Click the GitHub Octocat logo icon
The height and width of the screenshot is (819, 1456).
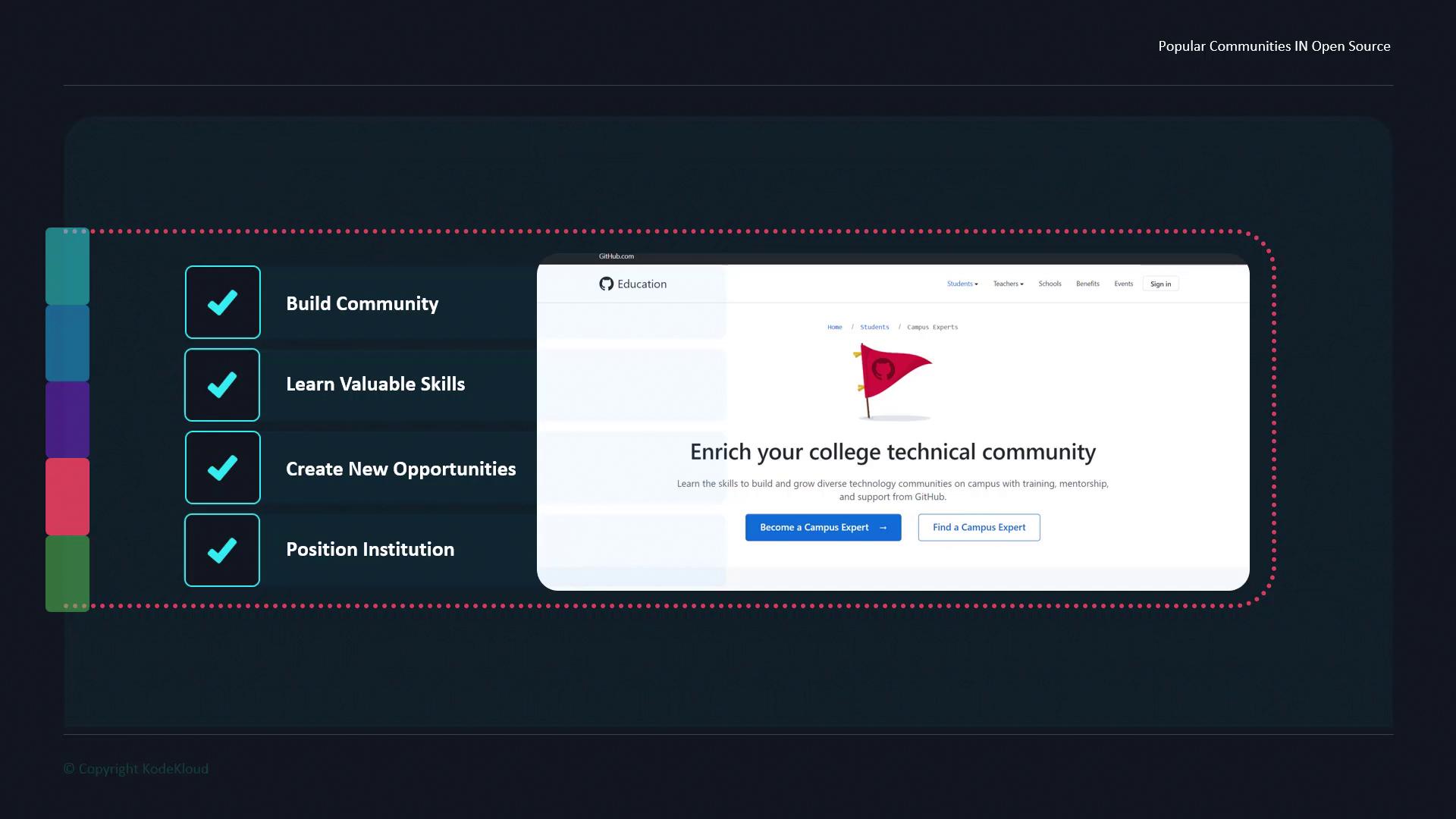click(606, 284)
